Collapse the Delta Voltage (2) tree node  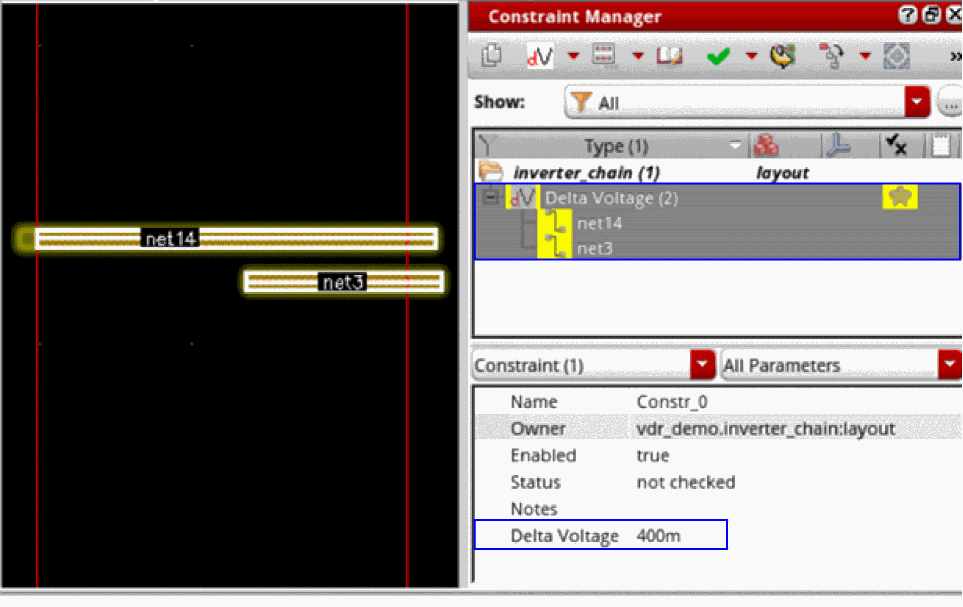(x=490, y=198)
